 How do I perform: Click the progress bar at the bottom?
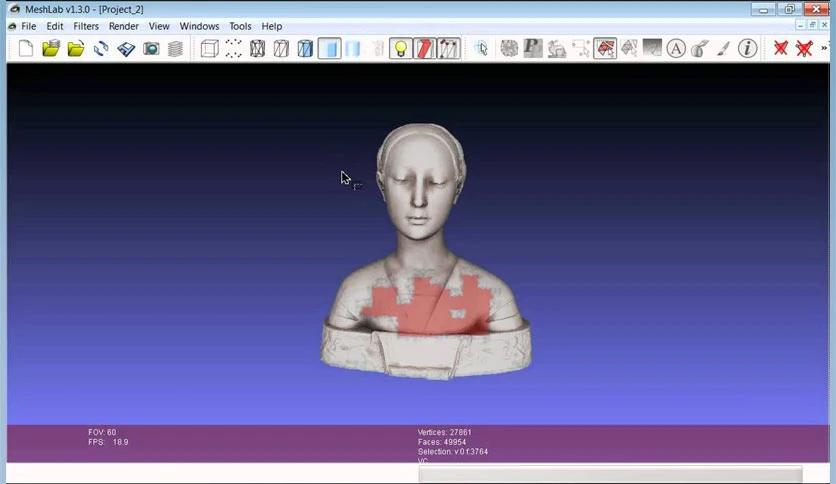(x=610, y=473)
